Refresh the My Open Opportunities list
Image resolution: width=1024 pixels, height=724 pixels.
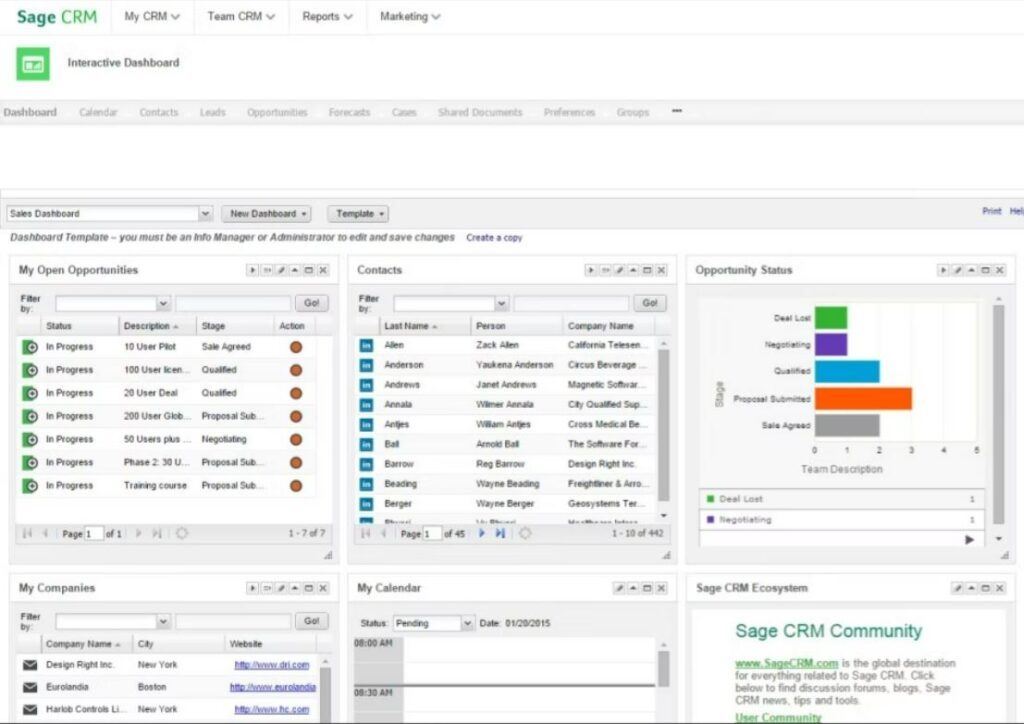tap(182, 534)
